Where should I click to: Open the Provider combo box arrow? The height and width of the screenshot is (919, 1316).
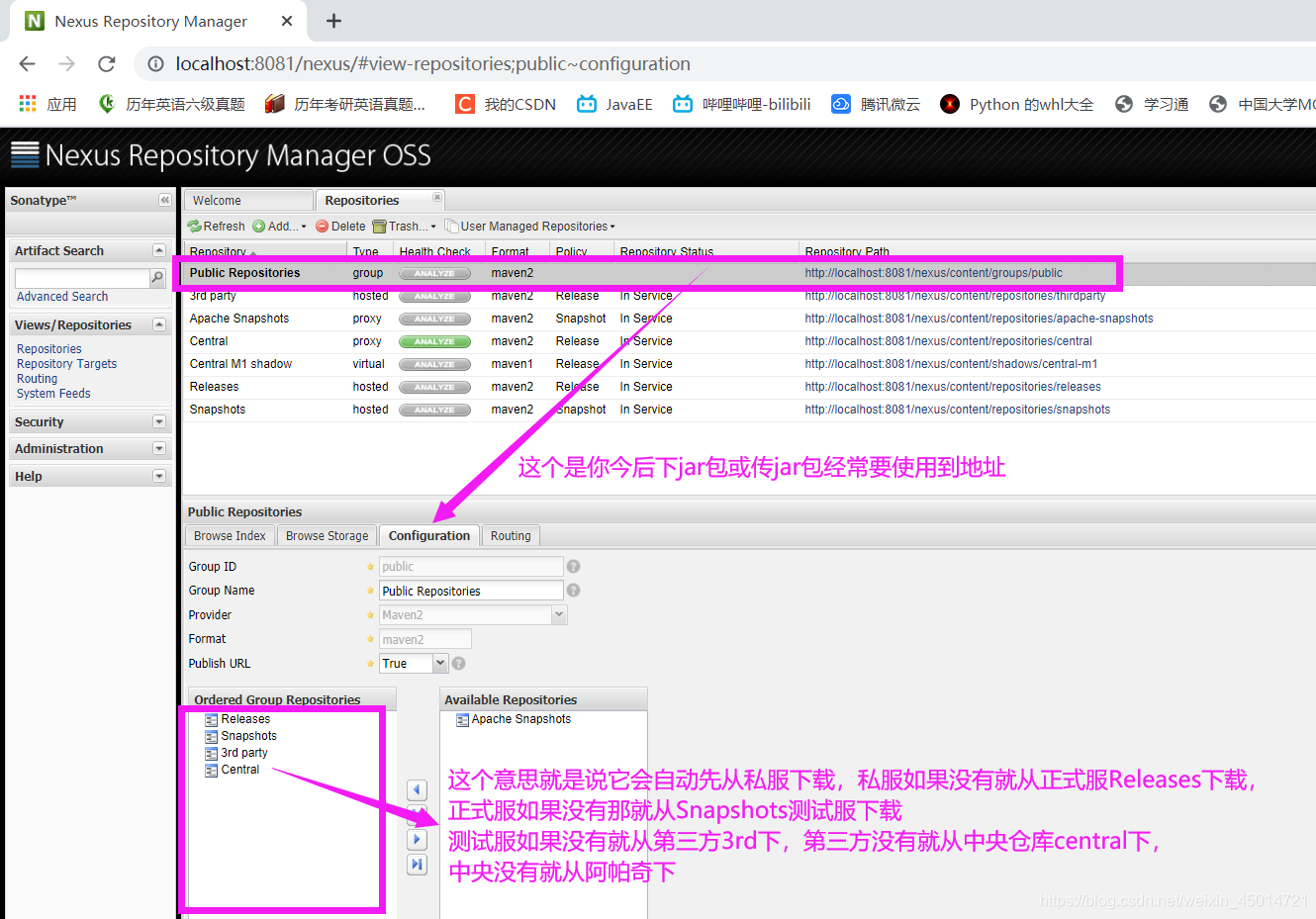coord(559,615)
